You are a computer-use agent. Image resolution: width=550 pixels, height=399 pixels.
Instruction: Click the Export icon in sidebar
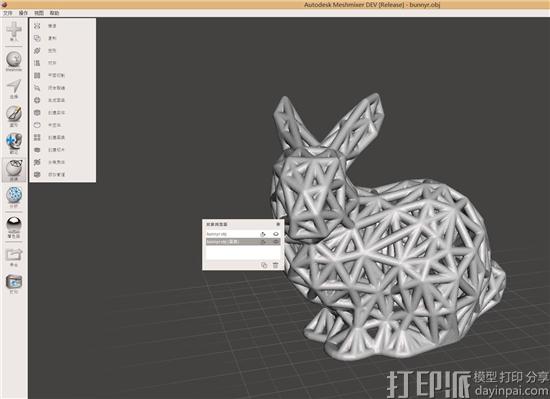pos(14,257)
